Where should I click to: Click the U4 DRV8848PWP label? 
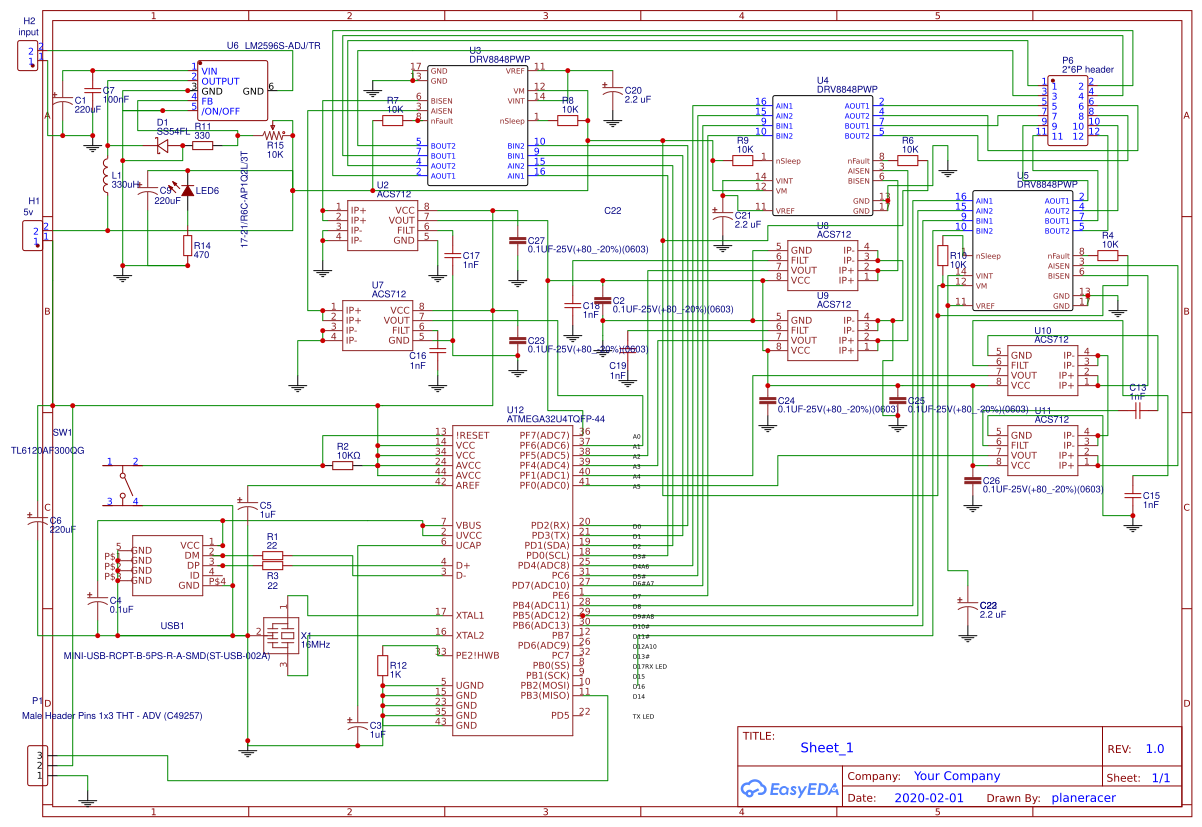click(x=847, y=85)
